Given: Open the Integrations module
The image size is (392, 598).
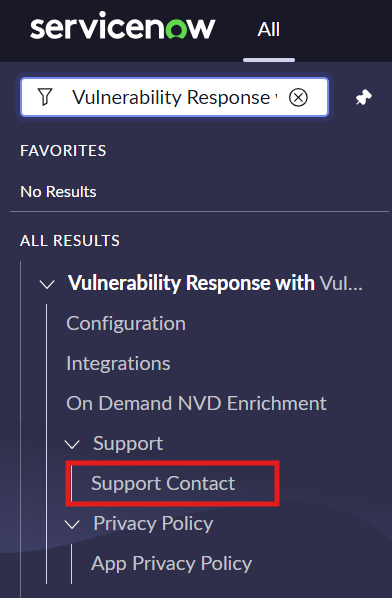Looking at the screenshot, I should [x=118, y=363].
